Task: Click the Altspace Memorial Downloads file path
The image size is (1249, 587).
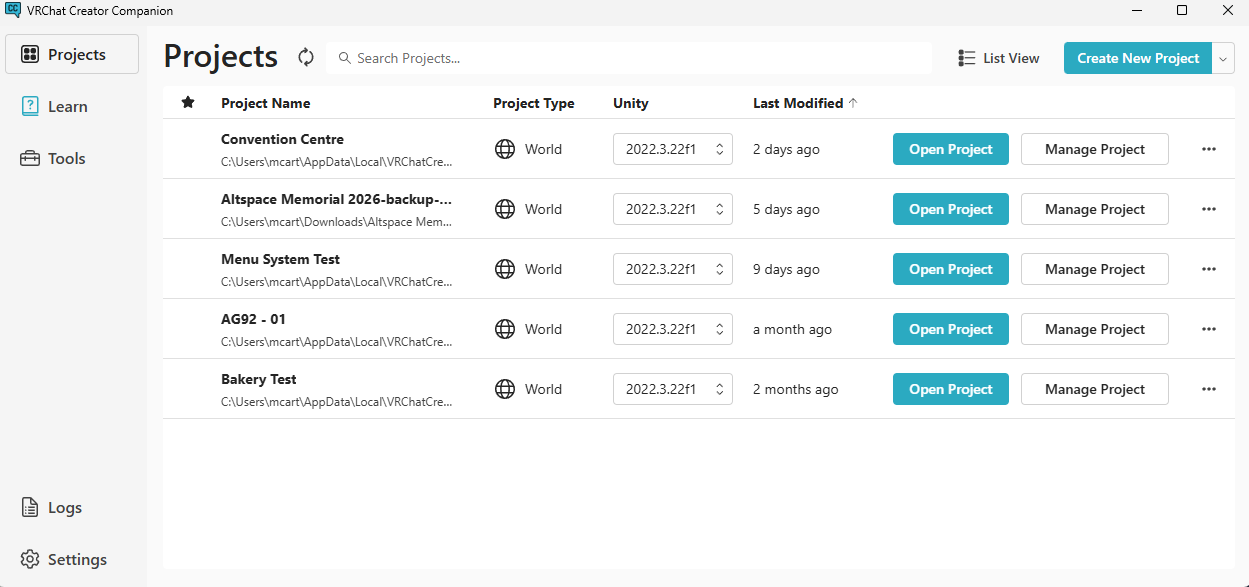Action: 336,222
